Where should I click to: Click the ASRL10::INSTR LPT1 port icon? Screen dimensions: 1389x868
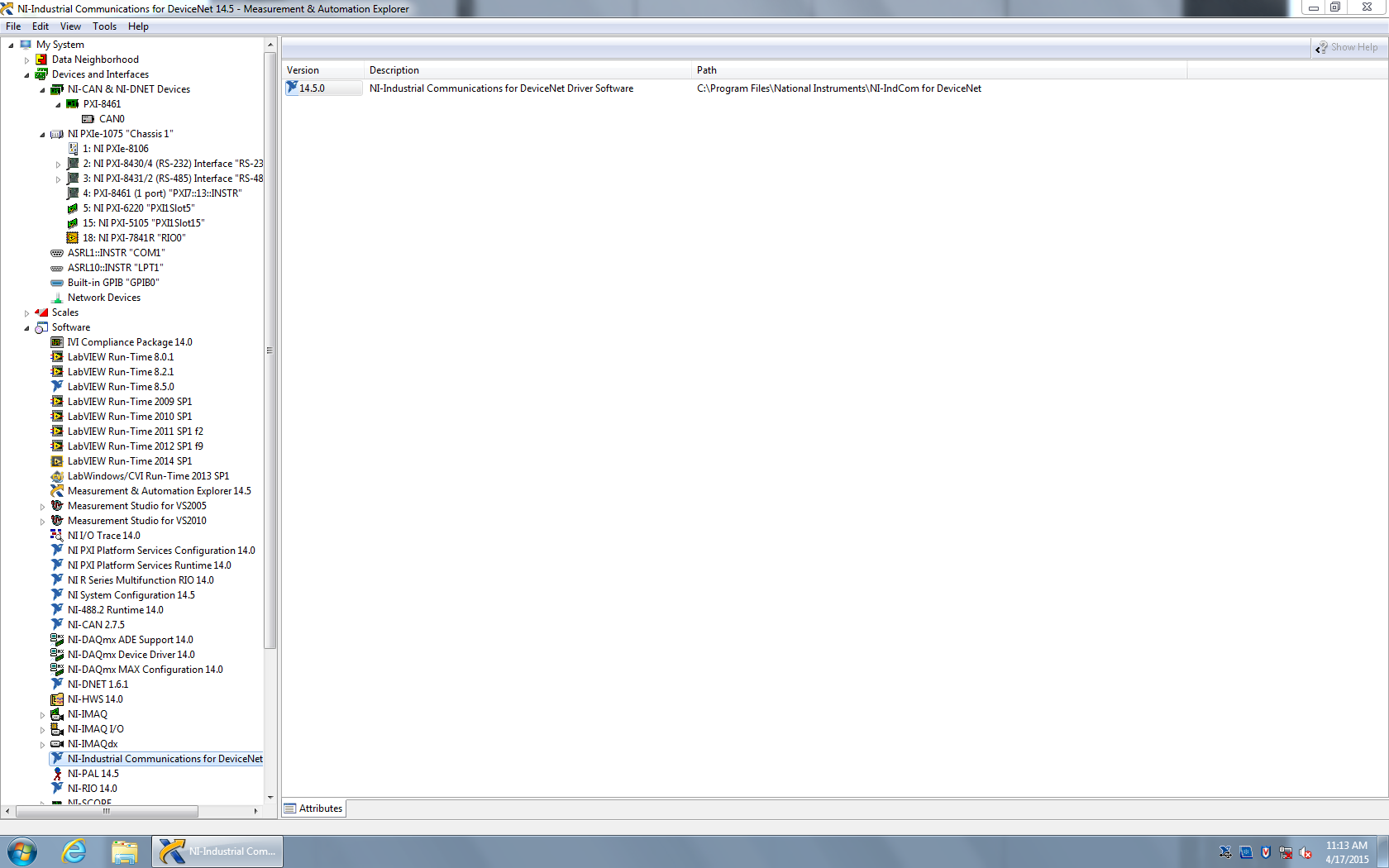pos(57,268)
